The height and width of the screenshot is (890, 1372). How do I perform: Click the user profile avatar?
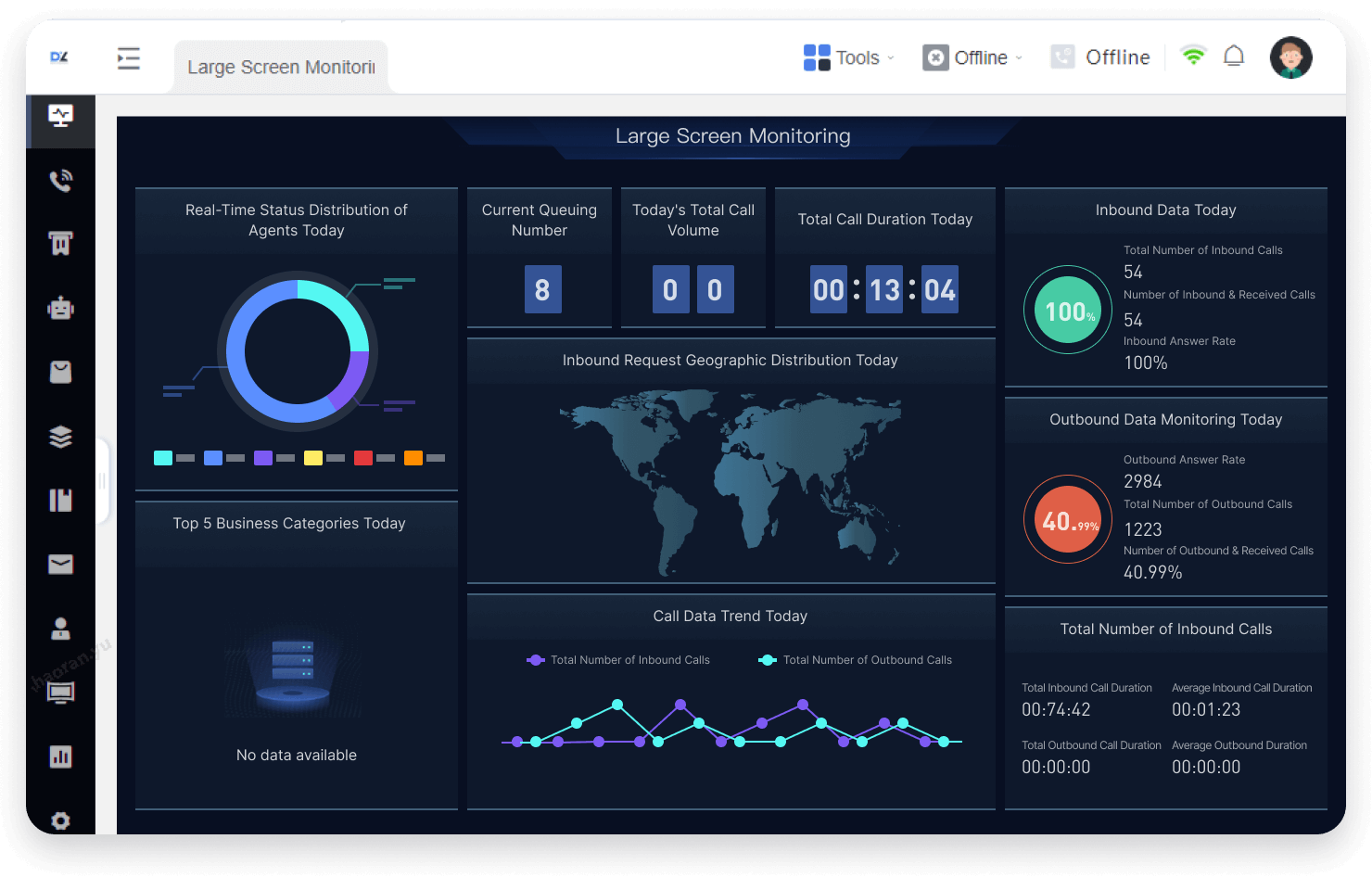[1290, 57]
